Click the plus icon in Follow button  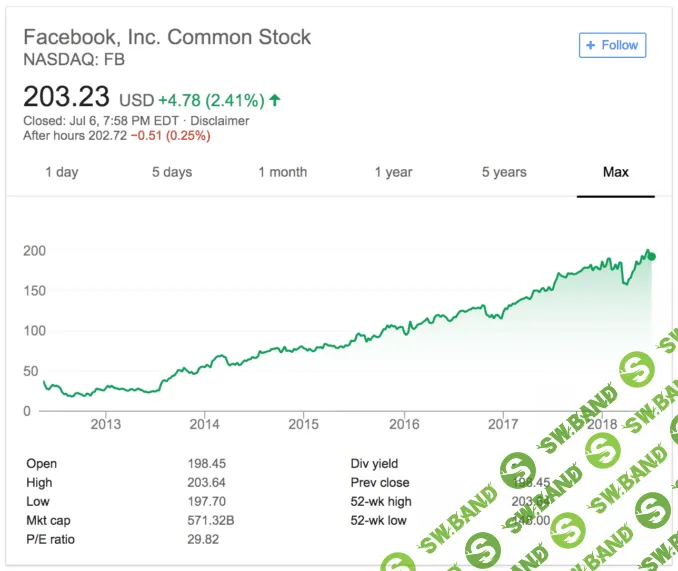pos(591,45)
